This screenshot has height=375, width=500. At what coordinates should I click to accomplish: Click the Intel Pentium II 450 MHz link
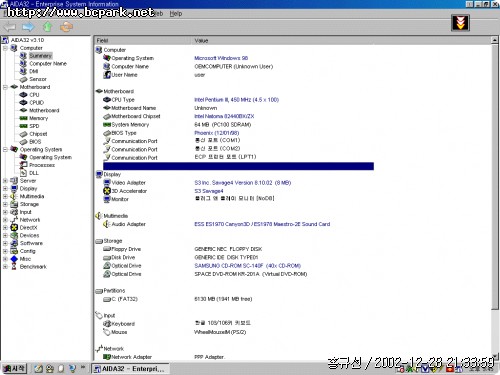tap(236, 100)
